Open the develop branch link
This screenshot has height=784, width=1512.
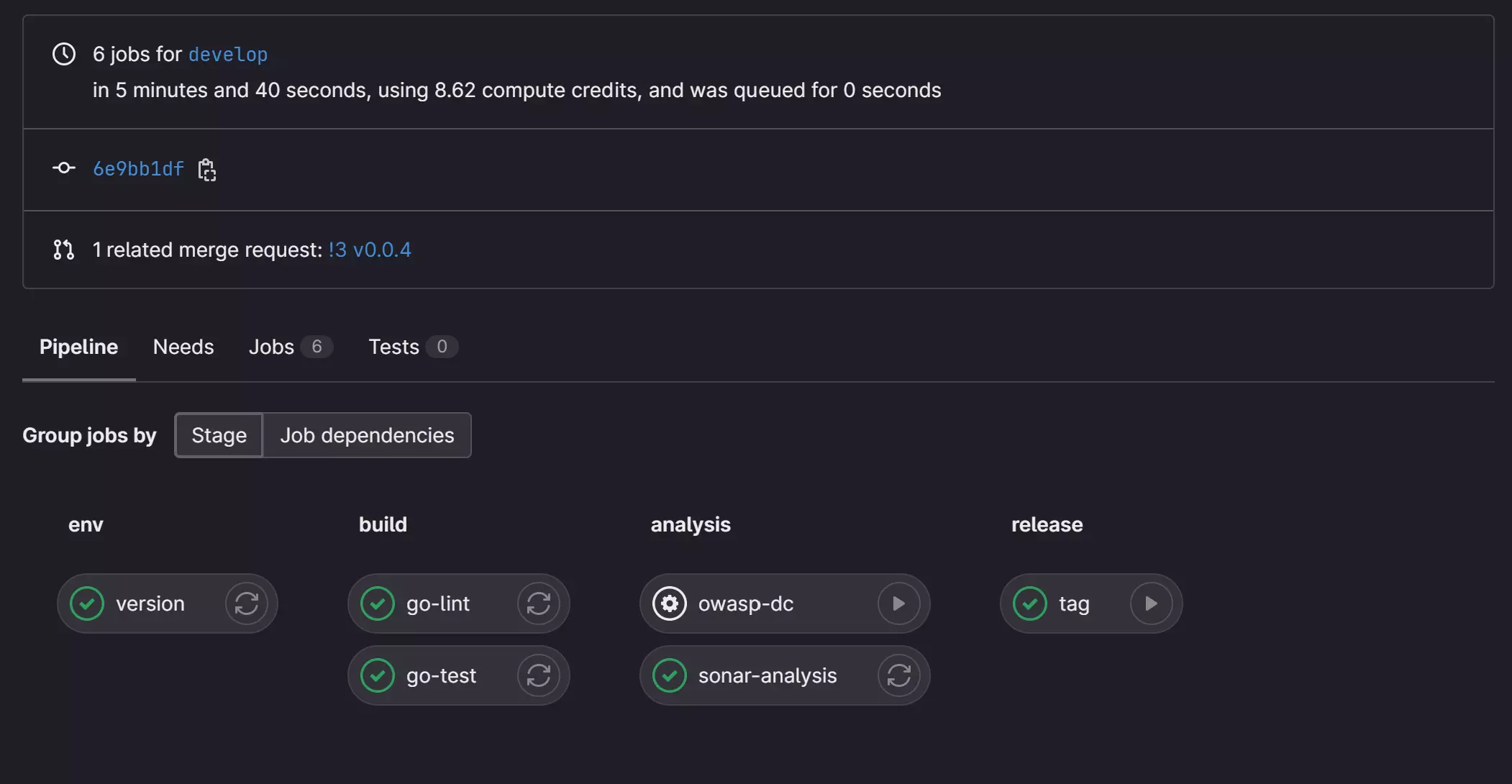click(x=228, y=55)
